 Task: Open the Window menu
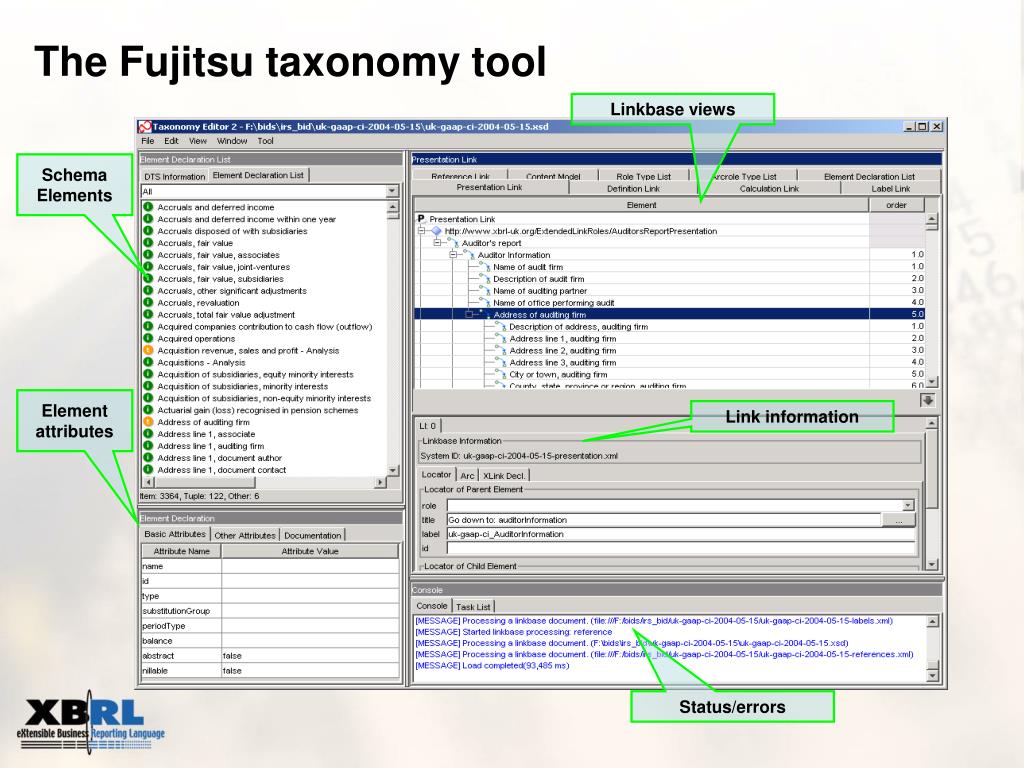(232, 141)
